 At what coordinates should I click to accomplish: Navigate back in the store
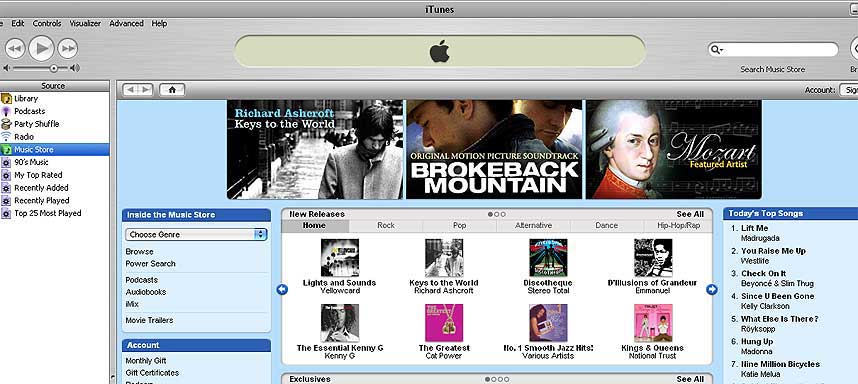130,90
